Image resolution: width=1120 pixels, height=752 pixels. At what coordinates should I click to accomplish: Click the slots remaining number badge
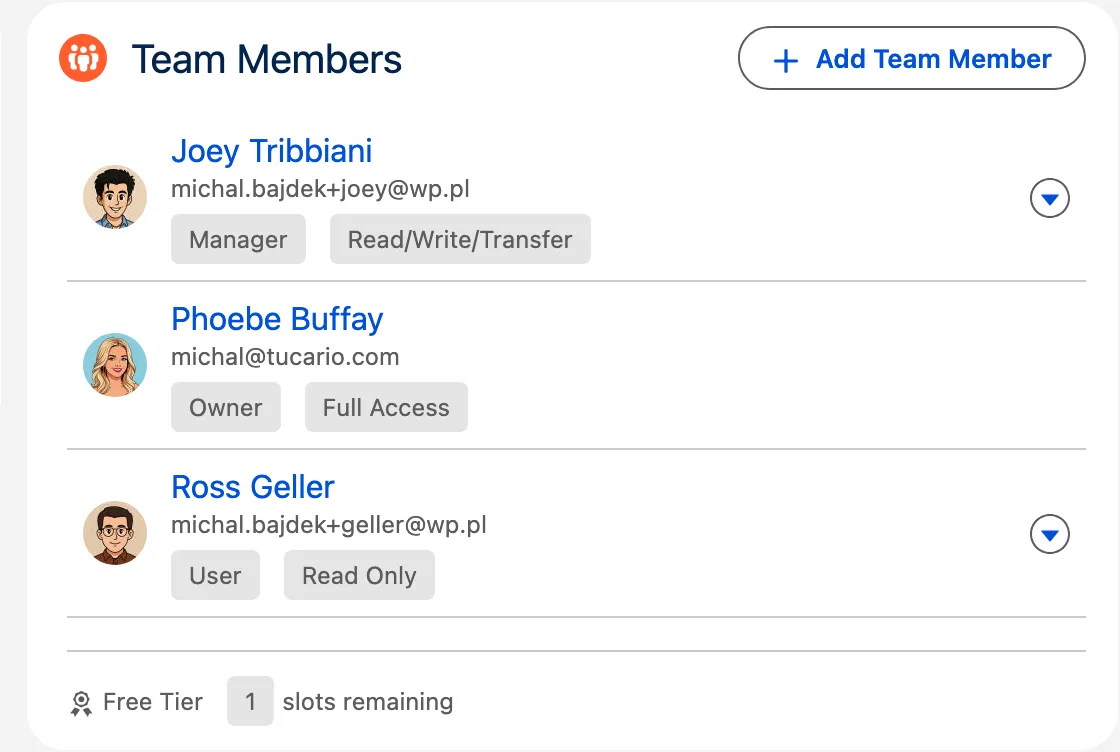click(x=250, y=702)
